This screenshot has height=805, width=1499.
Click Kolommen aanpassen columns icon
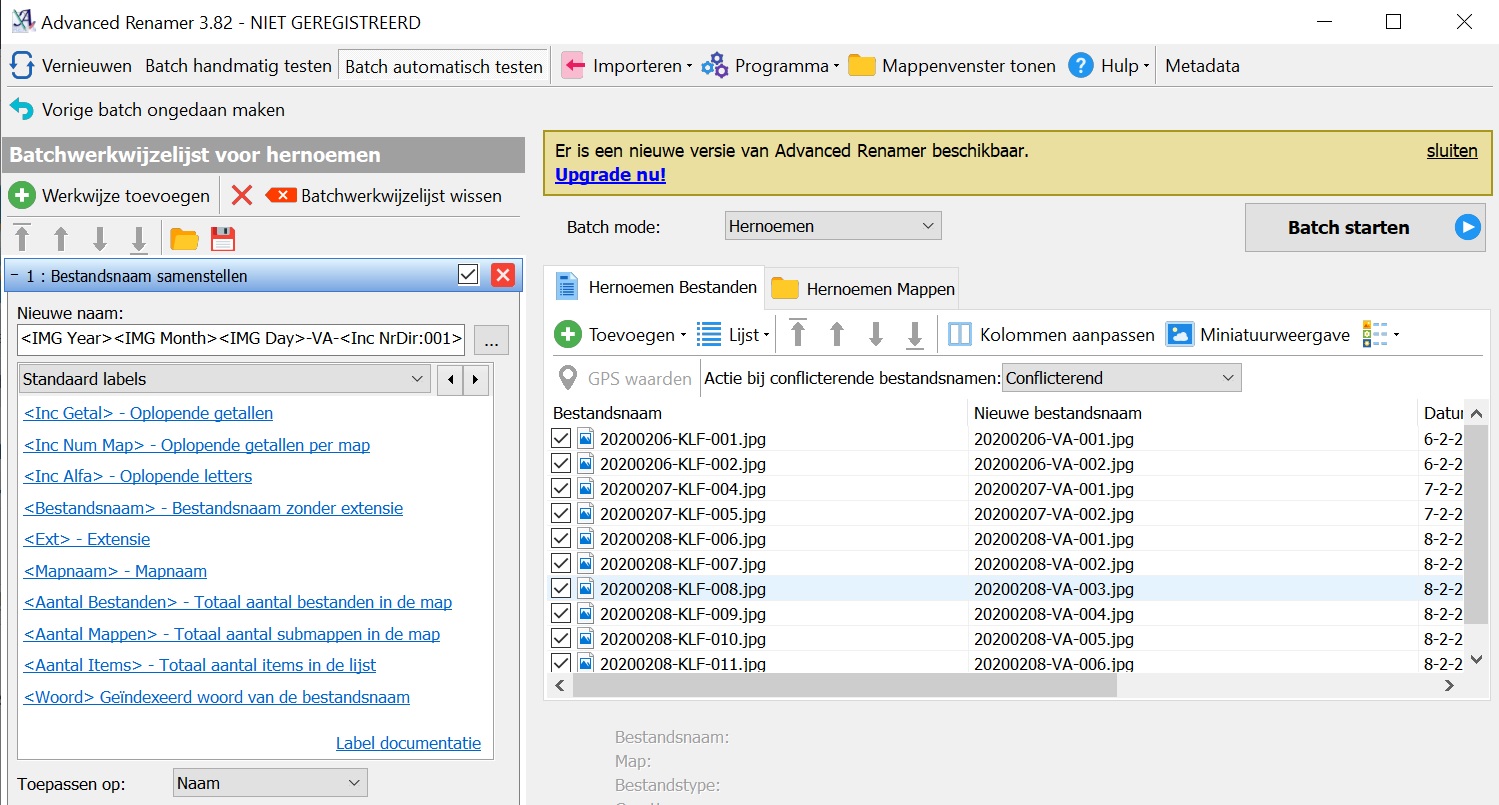click(x=960, y=335)
